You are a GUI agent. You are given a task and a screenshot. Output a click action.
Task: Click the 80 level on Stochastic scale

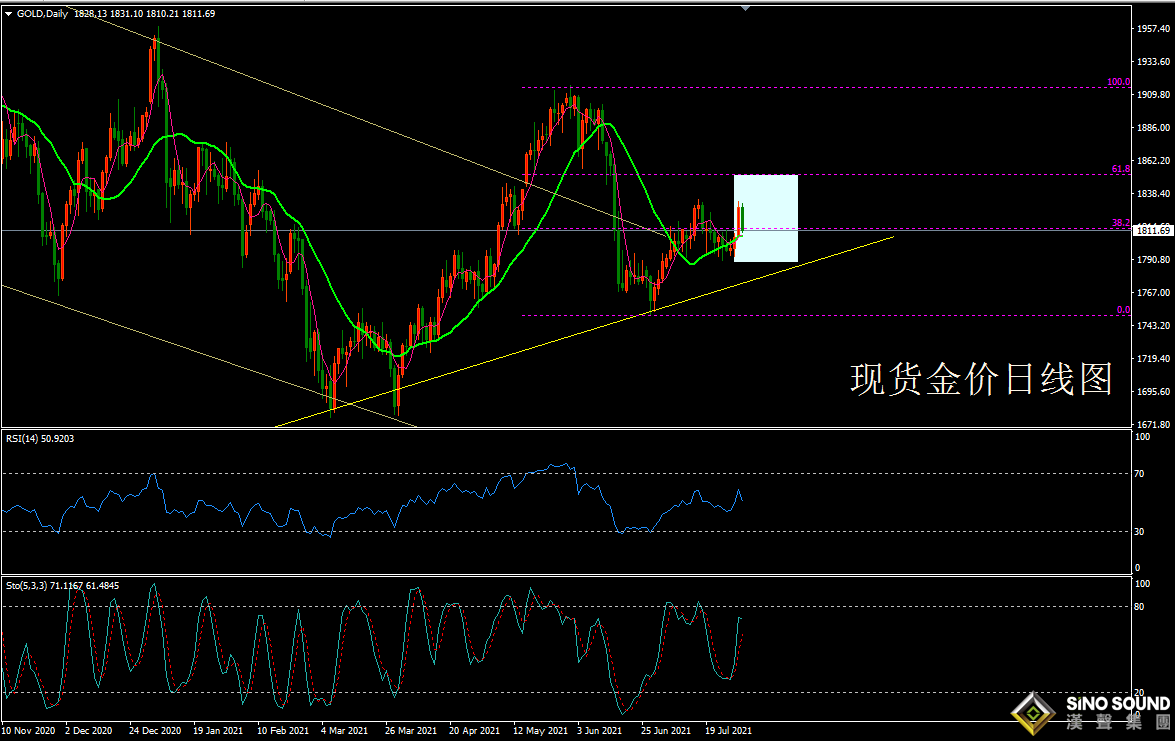click(1140, 606)
